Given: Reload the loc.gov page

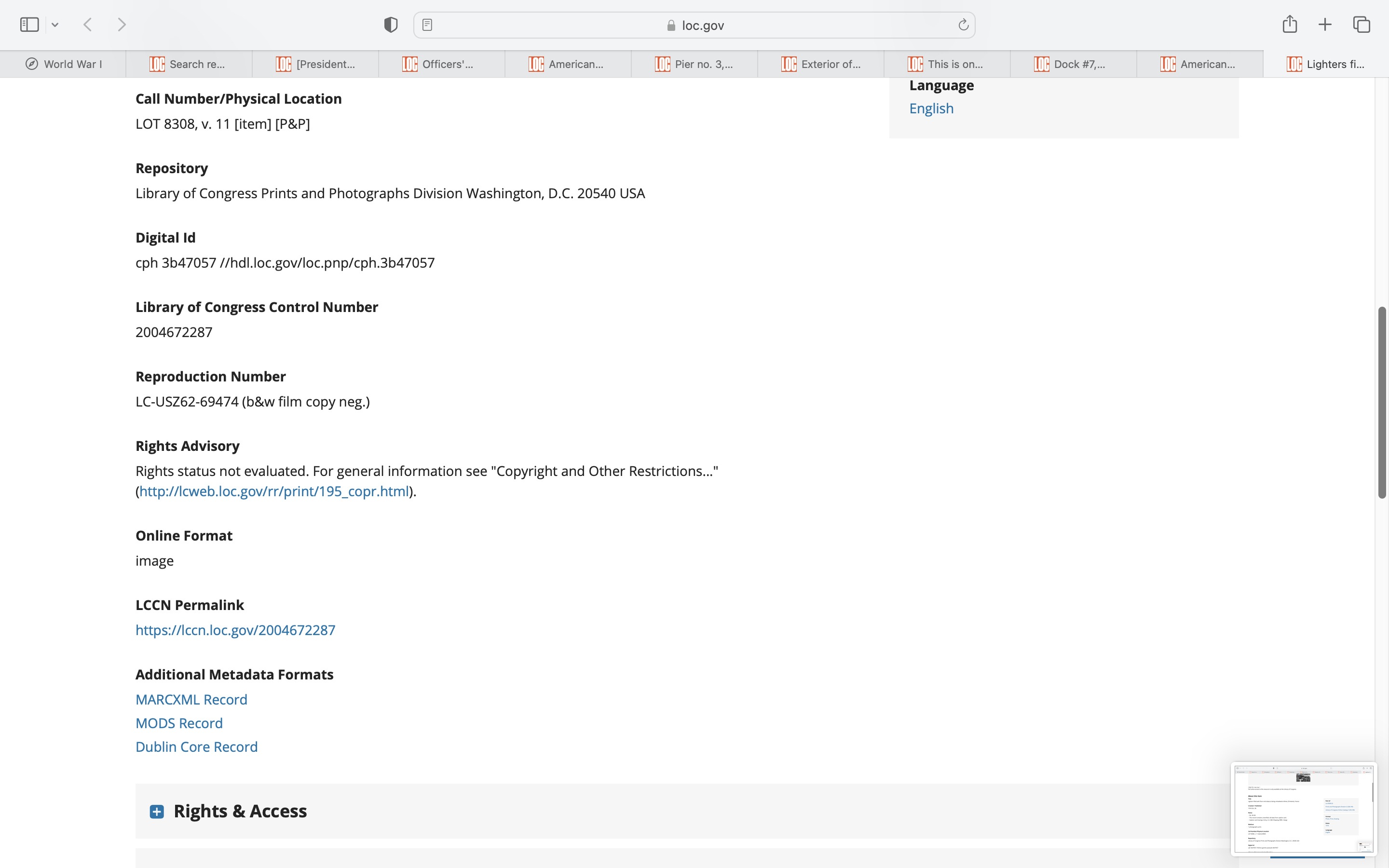Looking at the screenshot, I should [x=963, y=25].
